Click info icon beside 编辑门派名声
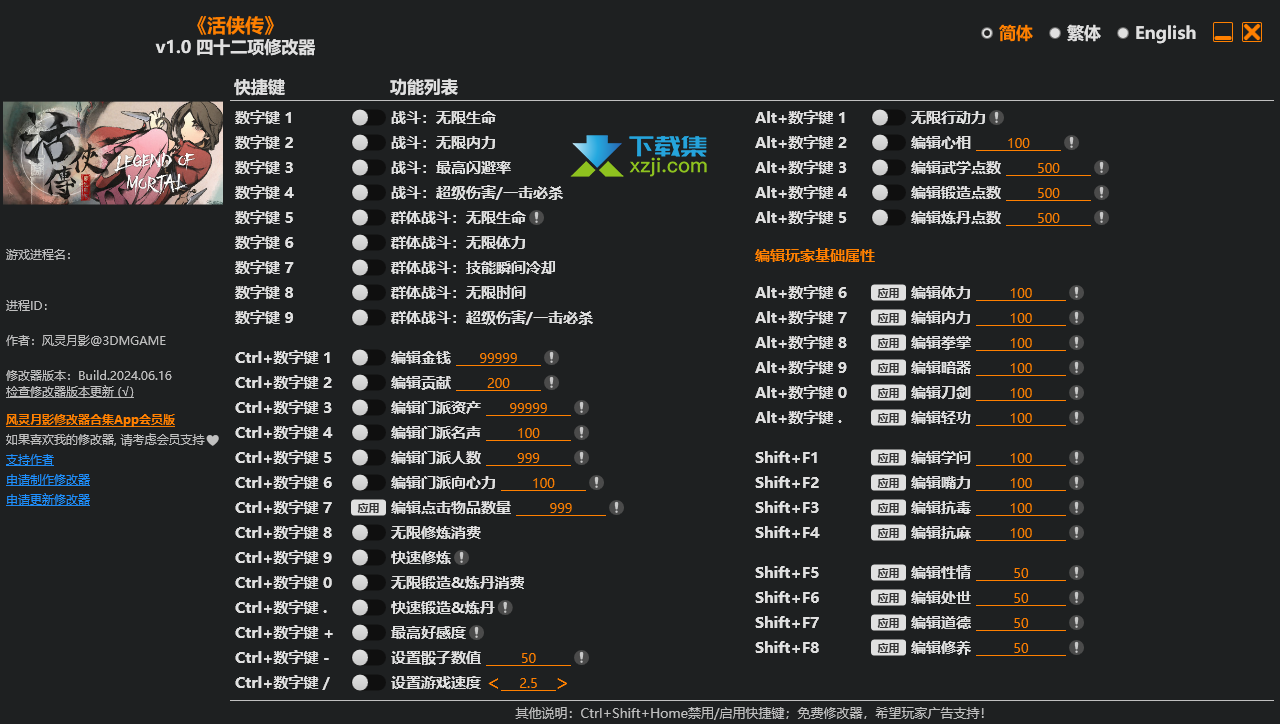Screen dimensions: 1280x724 pos(581,433)
